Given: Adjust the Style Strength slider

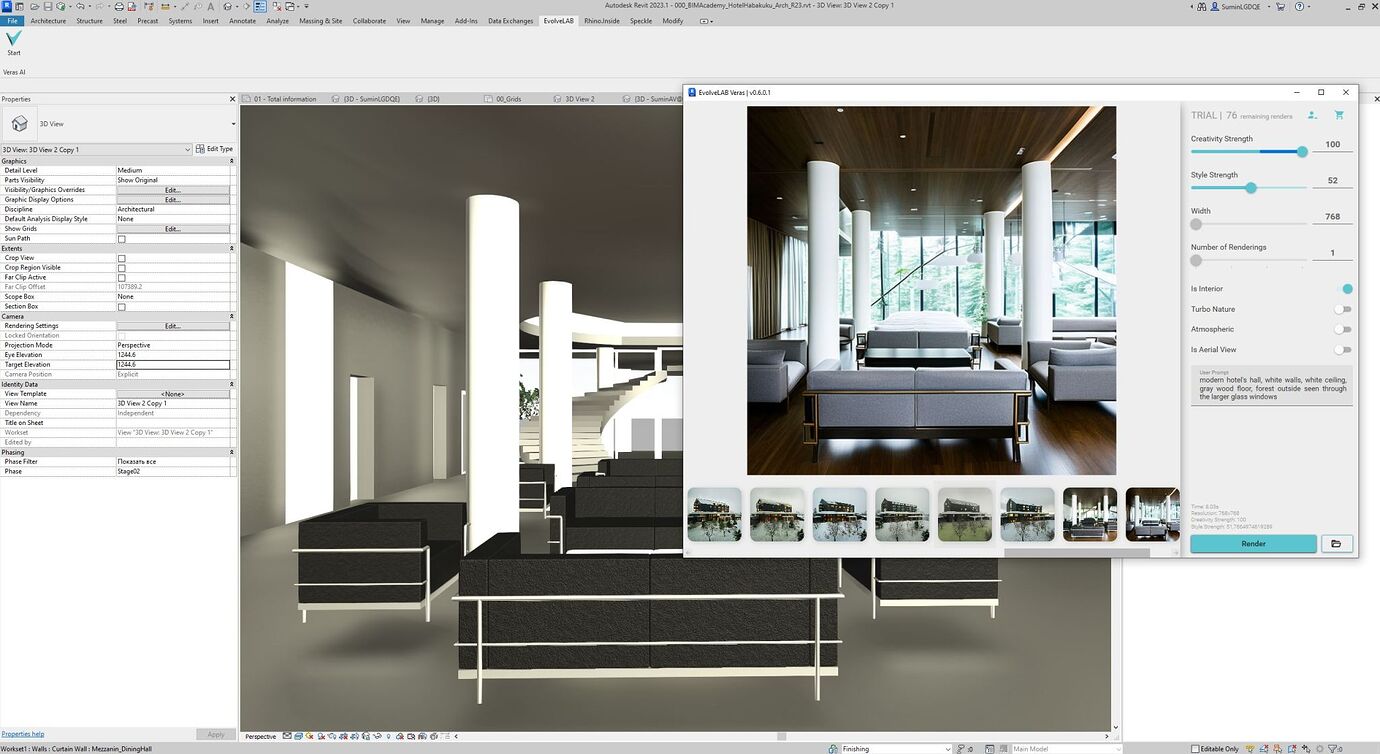Looking at the screenshot, I should tap(1251, 188).
